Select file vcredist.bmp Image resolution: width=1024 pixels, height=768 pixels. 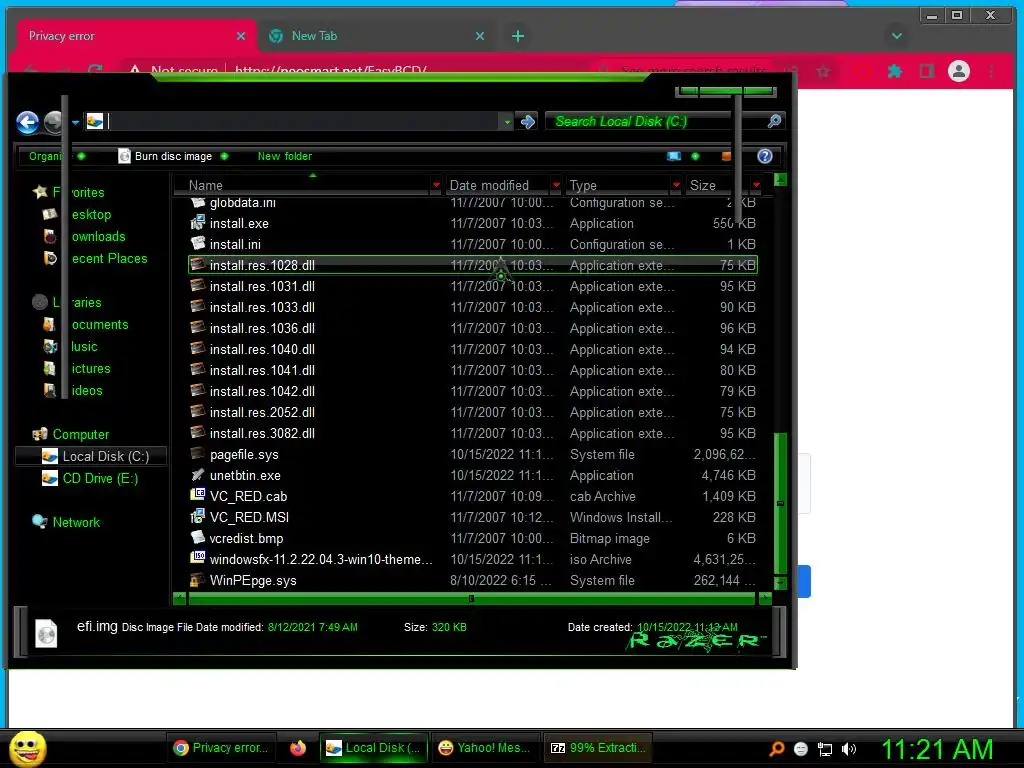click(472, 538)
